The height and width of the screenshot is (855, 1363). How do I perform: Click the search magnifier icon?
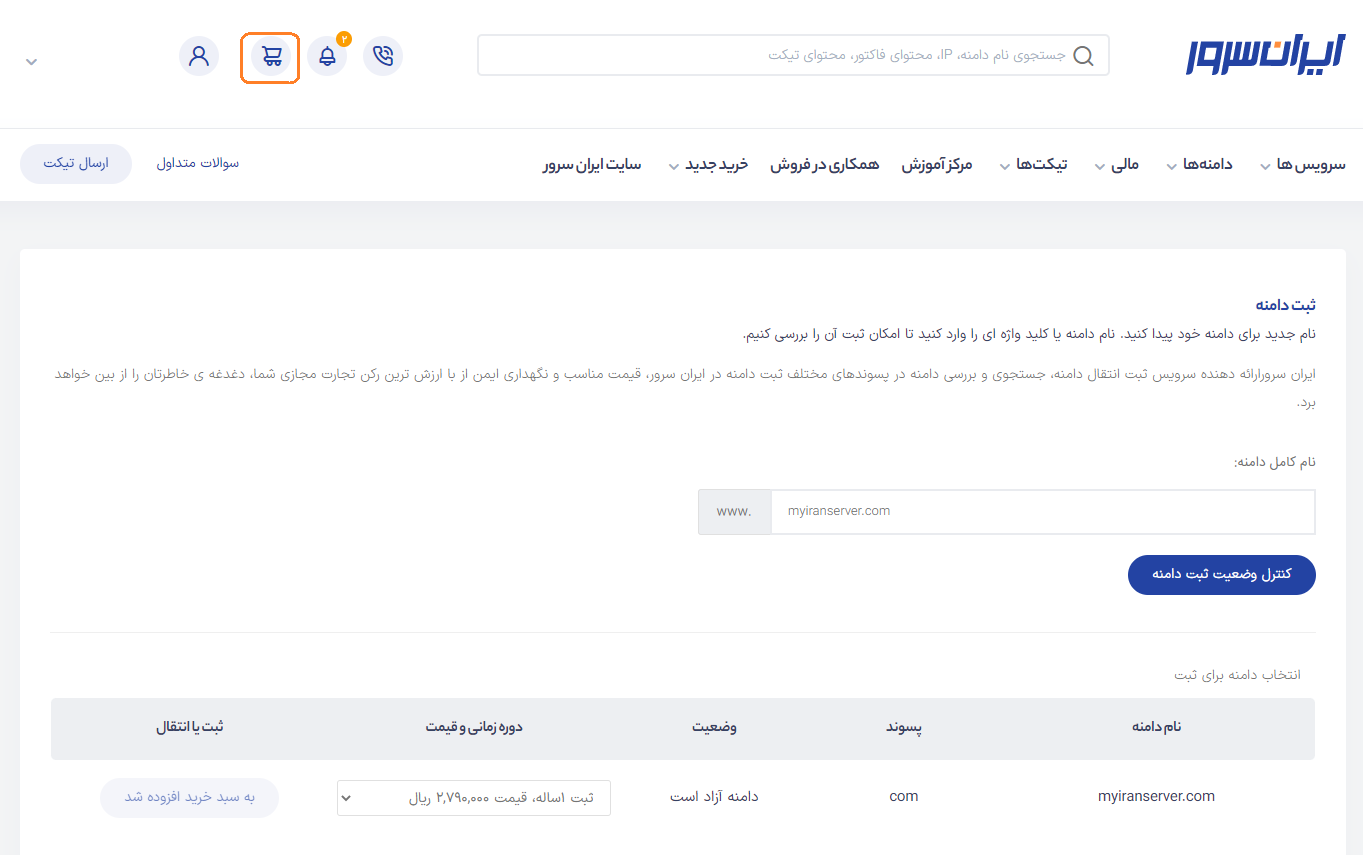[1083, 56]
